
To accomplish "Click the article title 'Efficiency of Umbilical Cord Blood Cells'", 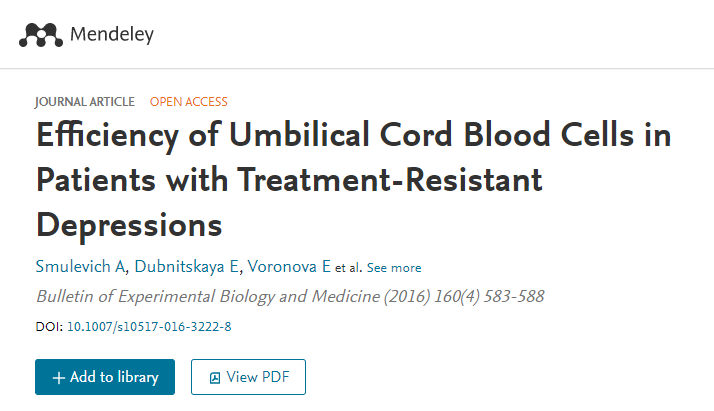I will [353, 135].
